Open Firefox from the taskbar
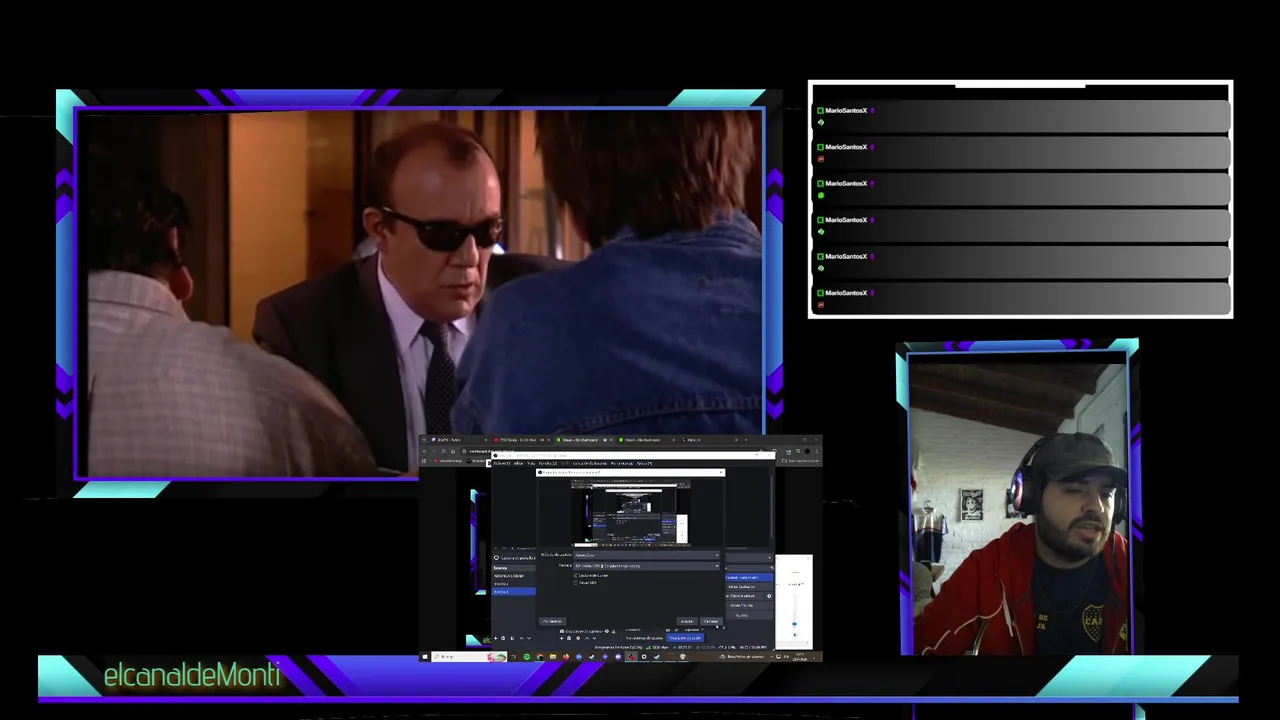Viewport: 1280px width, 720px height. (566, 657)
